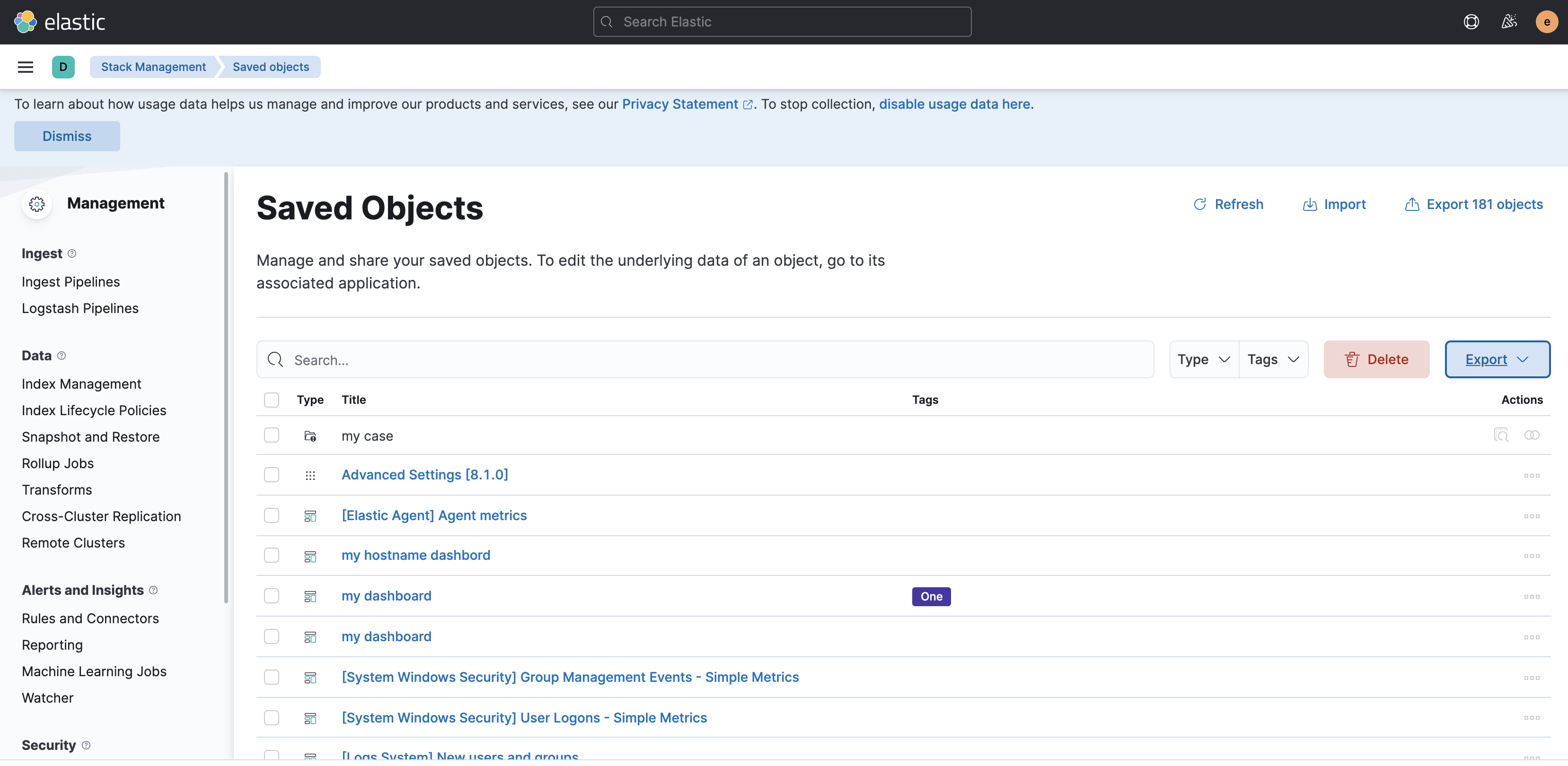The image size is (1568, 766).
Task: Click the user avatar labeled e
Action: pyautogui.click(x=1546, y=21)
